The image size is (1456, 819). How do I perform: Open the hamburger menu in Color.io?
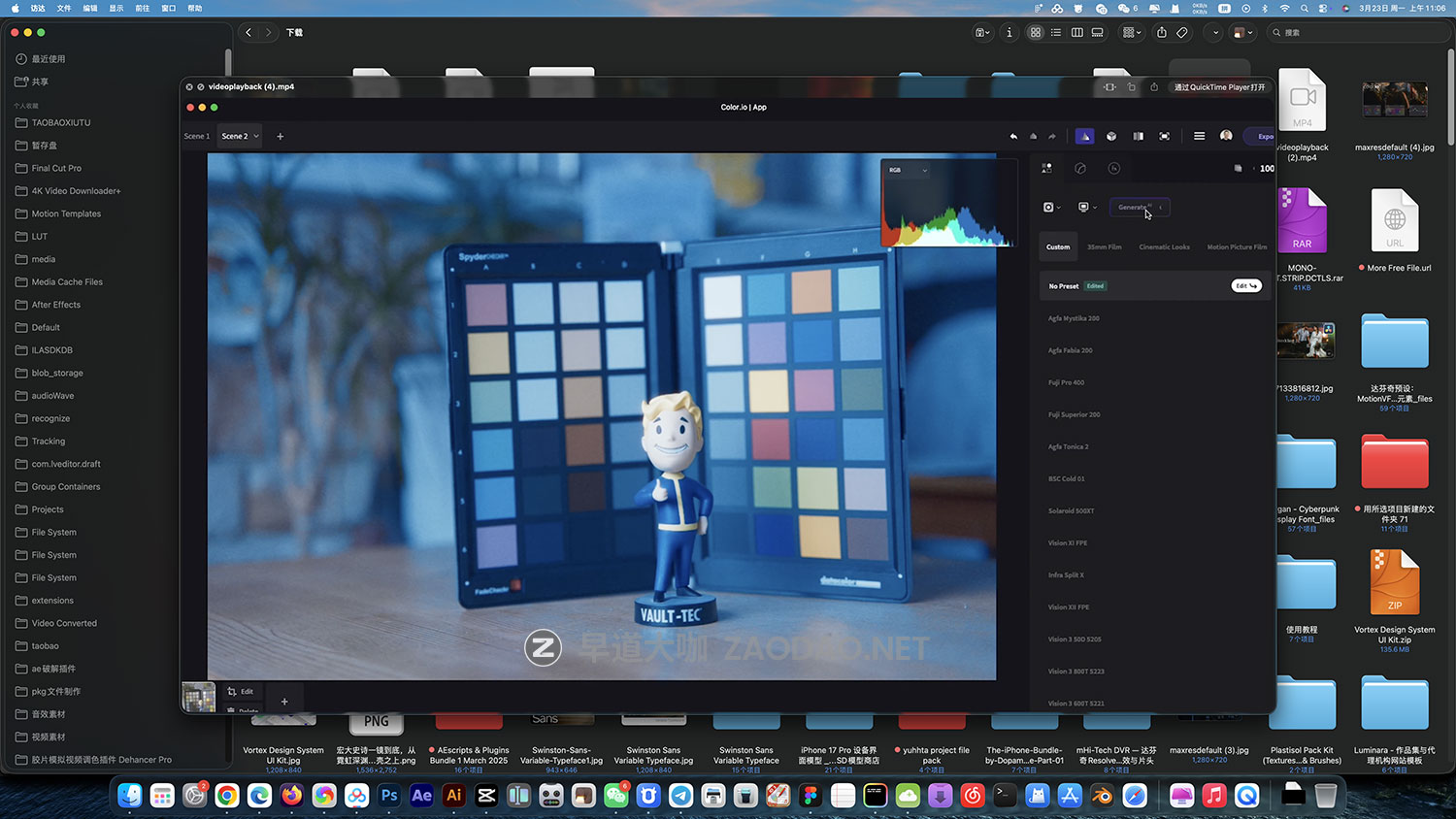pos(1199,136)
